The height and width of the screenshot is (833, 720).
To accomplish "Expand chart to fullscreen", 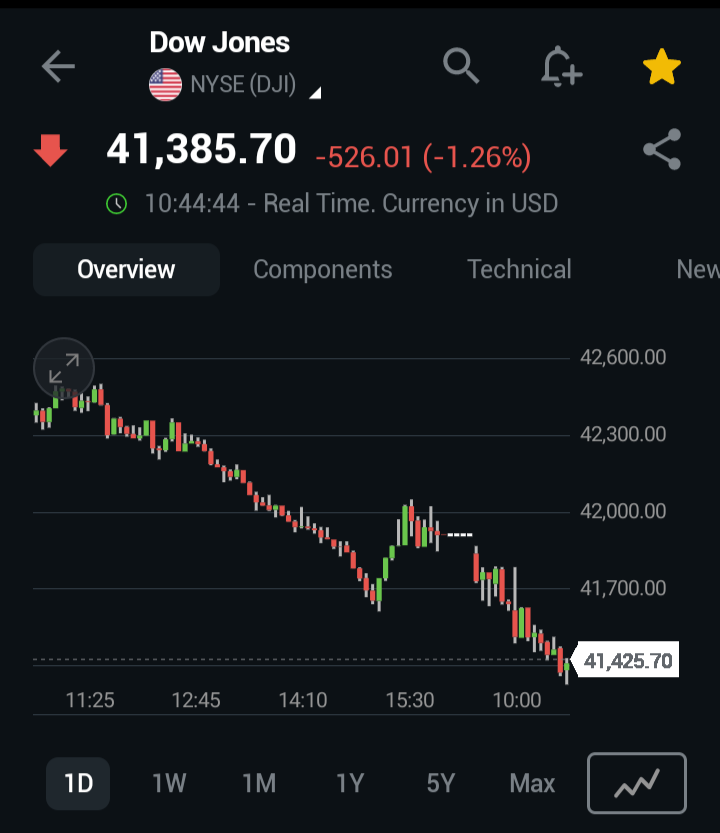I will (64, 368).
